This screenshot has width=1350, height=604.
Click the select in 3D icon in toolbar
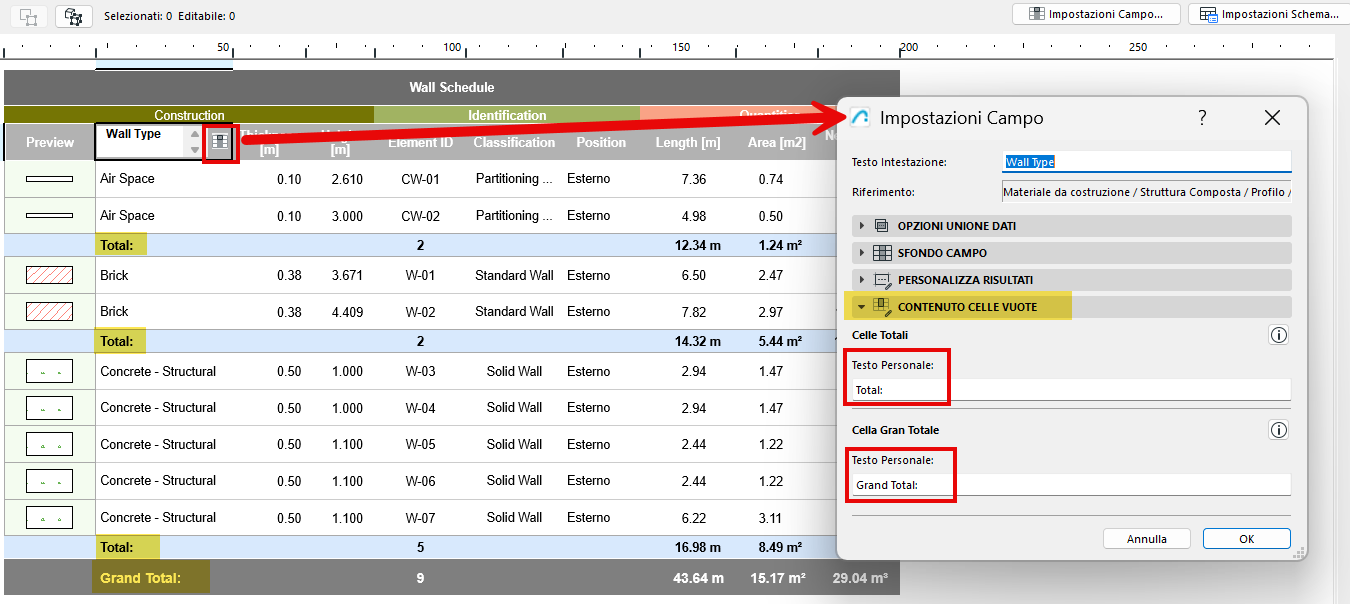pyautogui.click(x=73, y=16)
